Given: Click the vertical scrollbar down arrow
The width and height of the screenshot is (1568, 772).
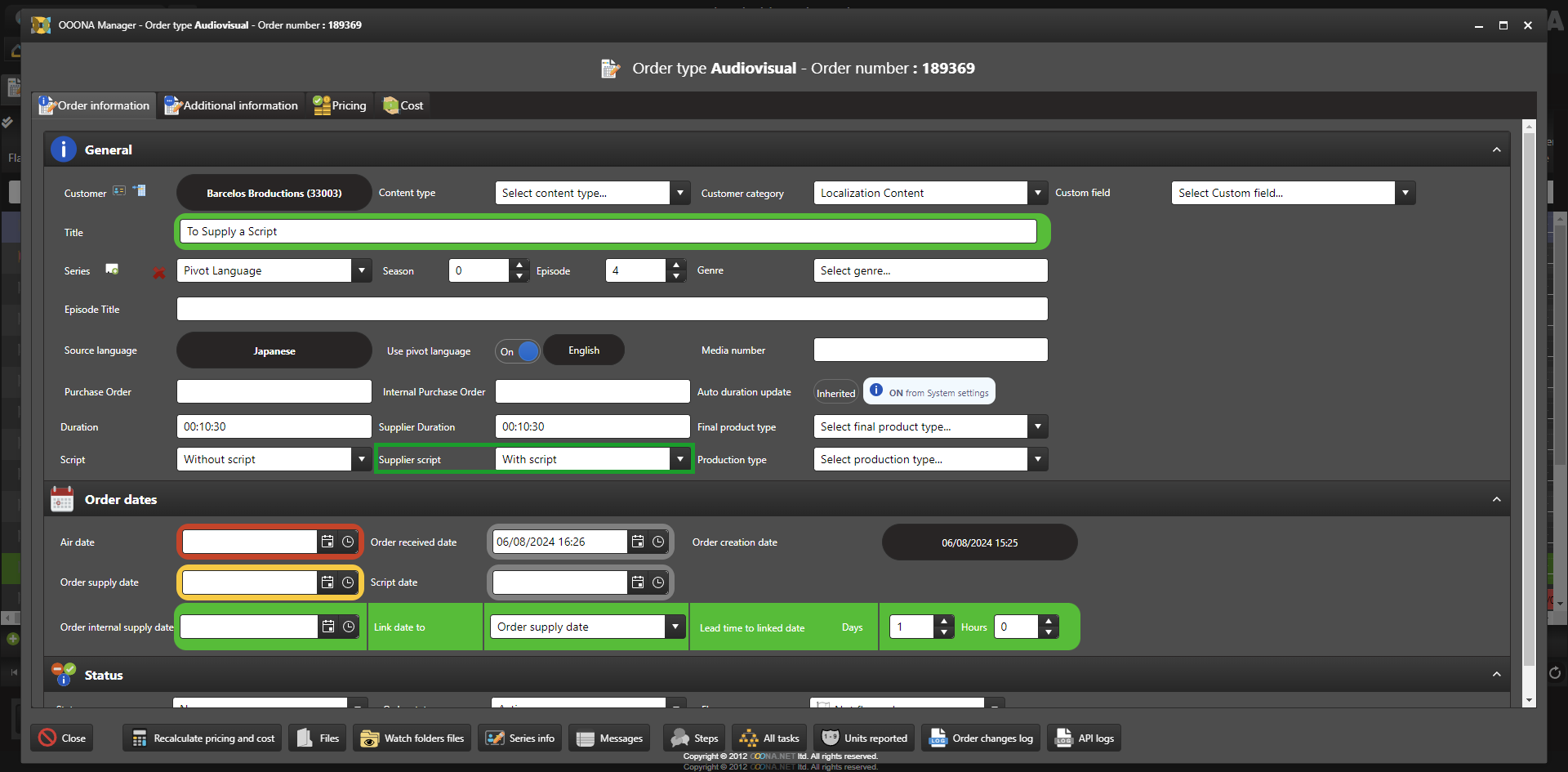Looking at the screenshot, I should coord(1529,700).
